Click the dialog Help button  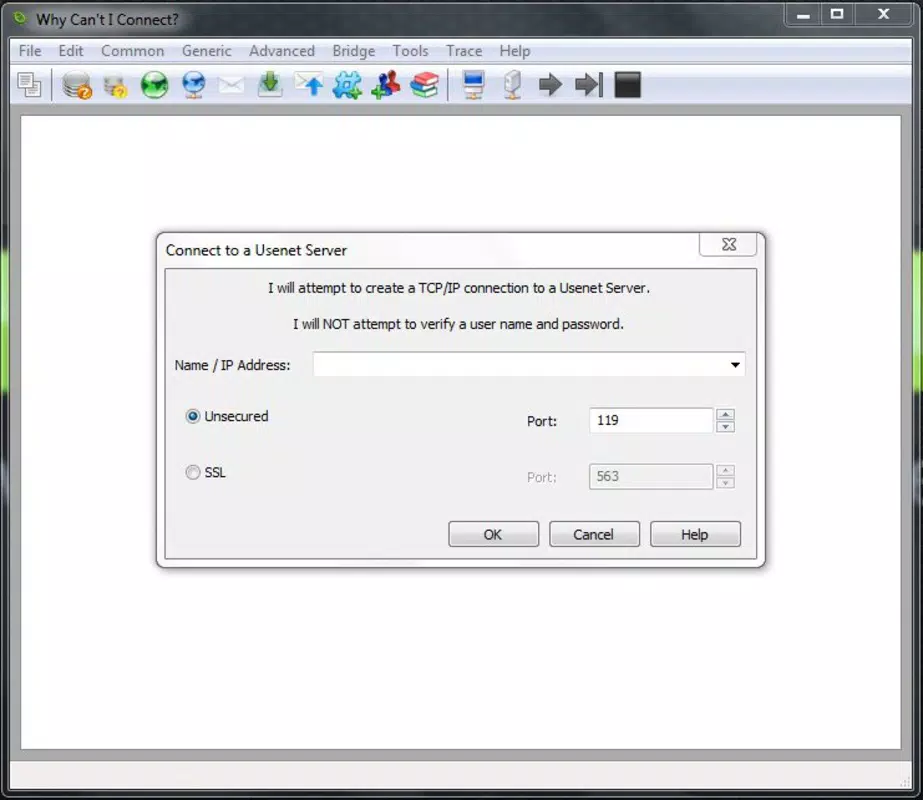(x=695, y=534)
